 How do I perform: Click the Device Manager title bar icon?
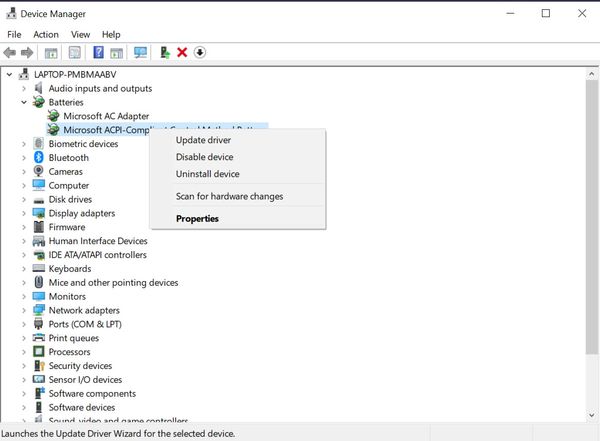(11, 13)
